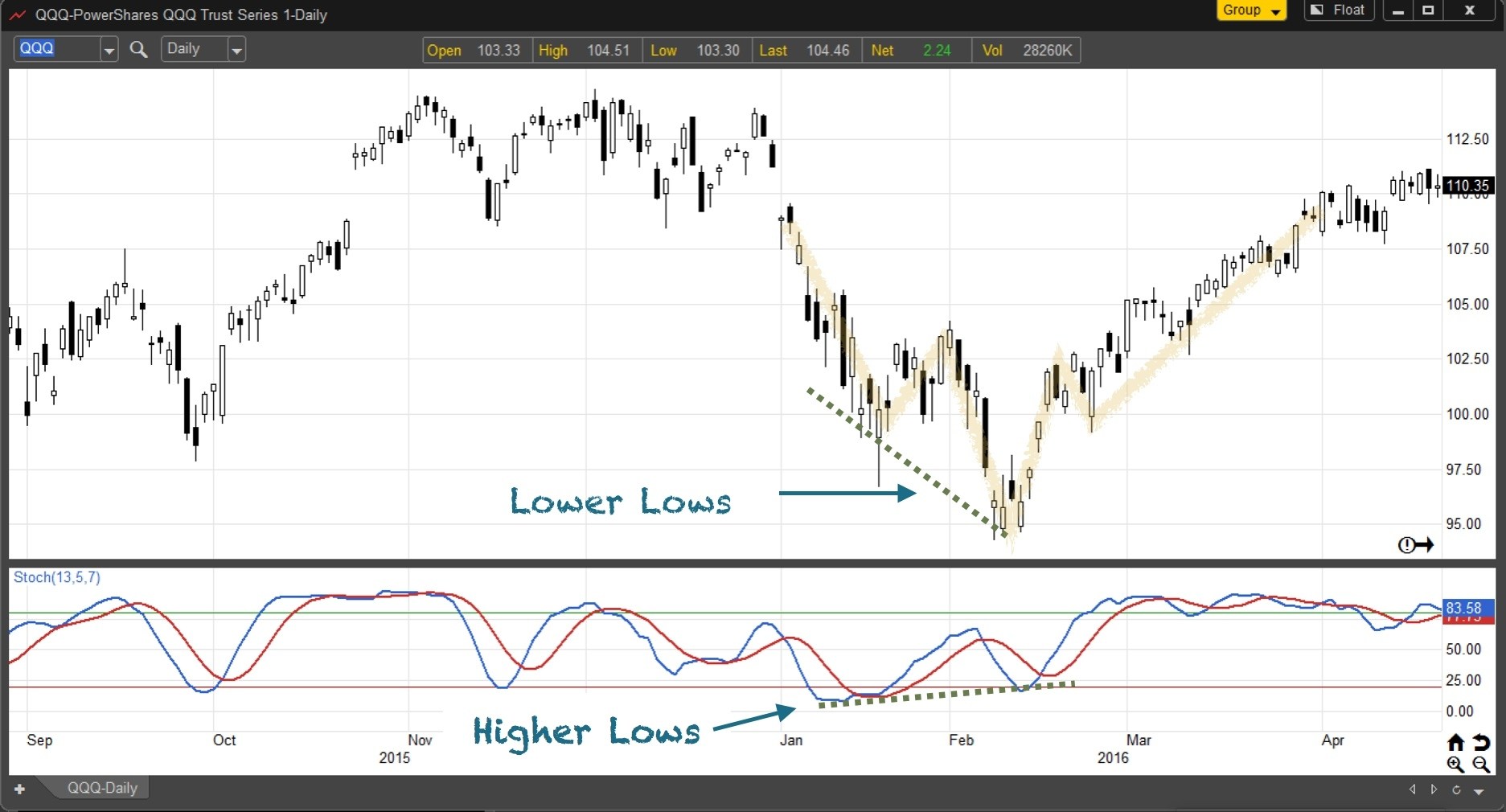Screen dimensions: 1506x812
Task: Click the refresh icon in bottom bar
Action: click(1456, 789)
